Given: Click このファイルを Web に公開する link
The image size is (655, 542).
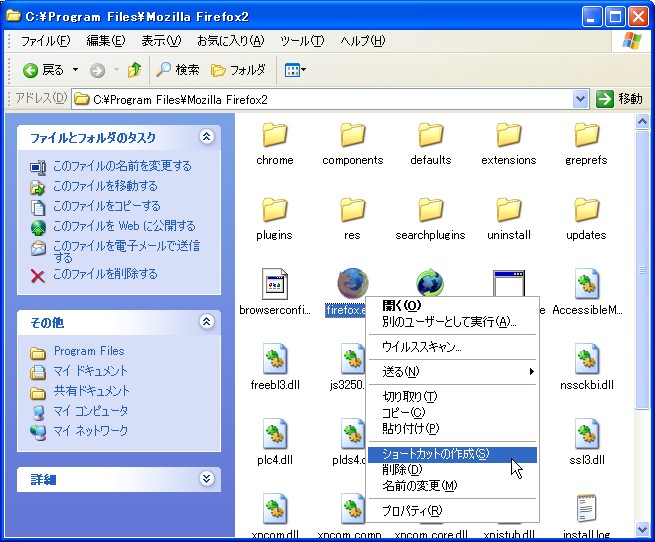Looking at the screenshot, I should (124, 226).
